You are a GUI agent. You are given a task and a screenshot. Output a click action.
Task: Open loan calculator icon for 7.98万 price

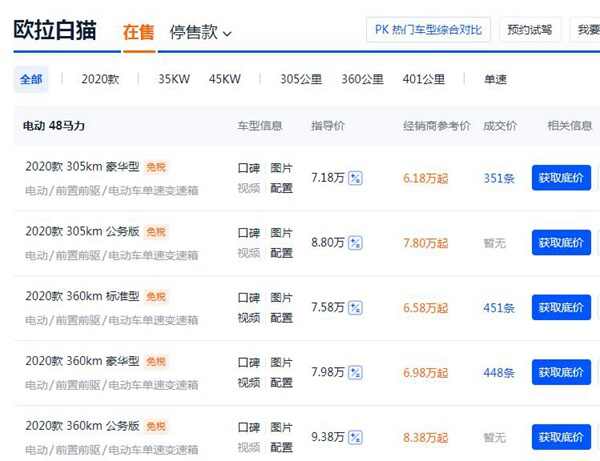(x=355, y=372)
